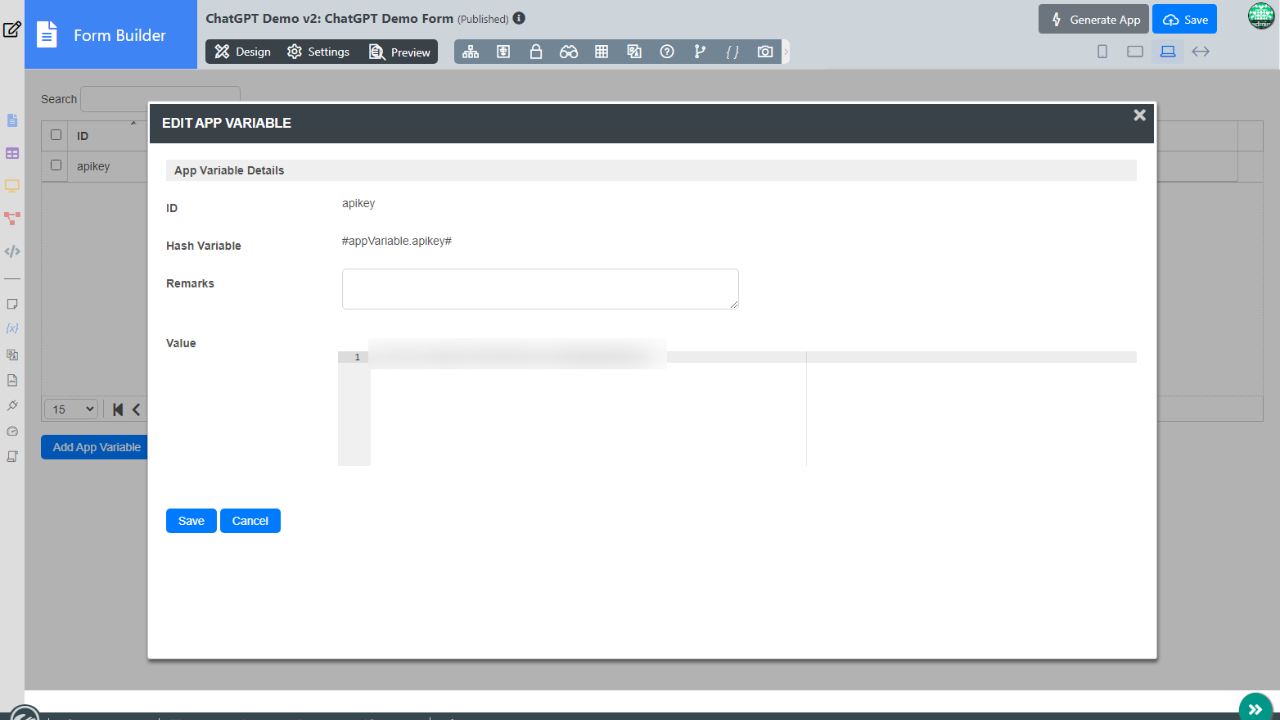Switch to mobile phone preview size
This screenshot has height=720, width=1280.
pyautogui.click(x=1102, y=52)
